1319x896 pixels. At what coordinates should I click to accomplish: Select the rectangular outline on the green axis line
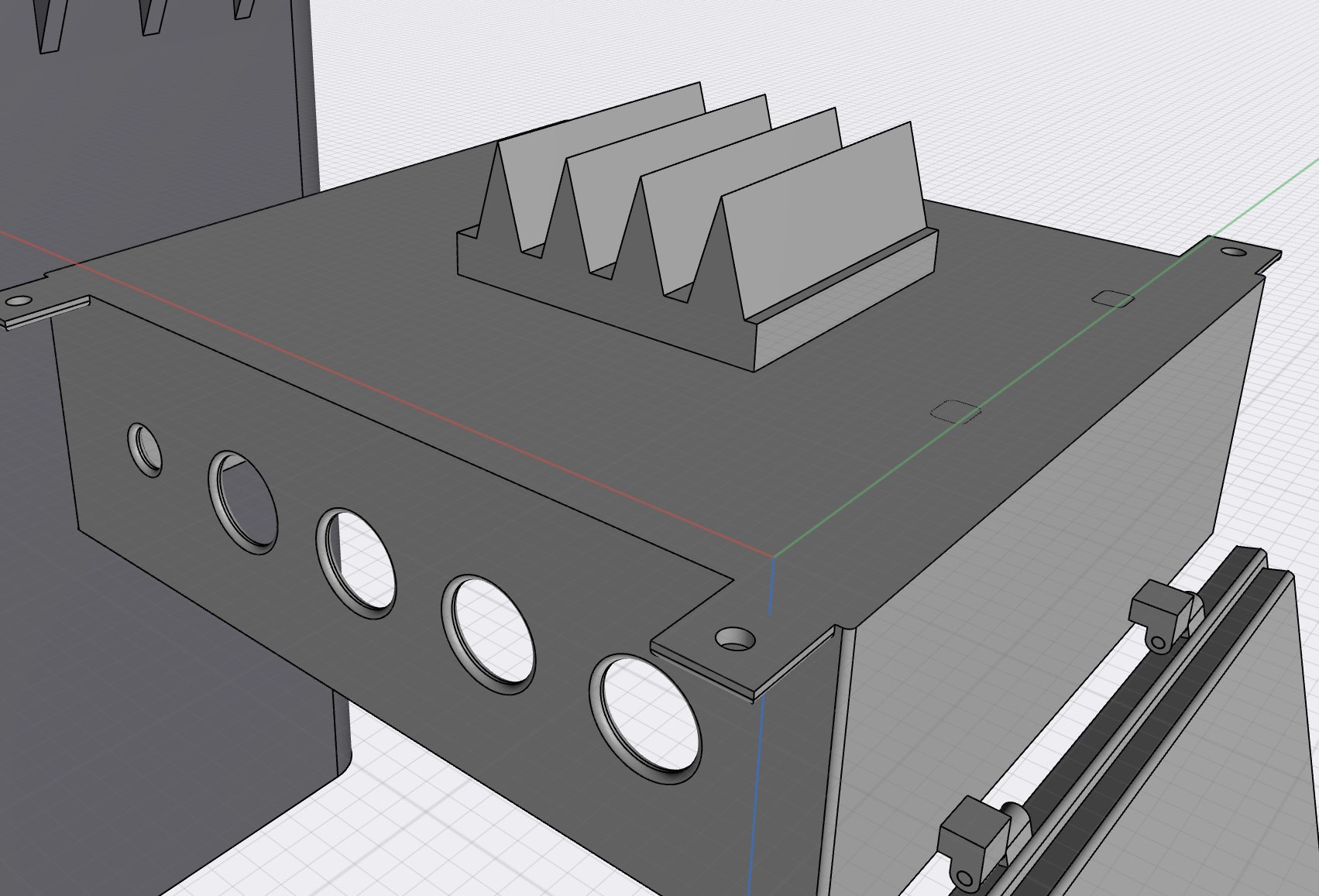(955, 412)
